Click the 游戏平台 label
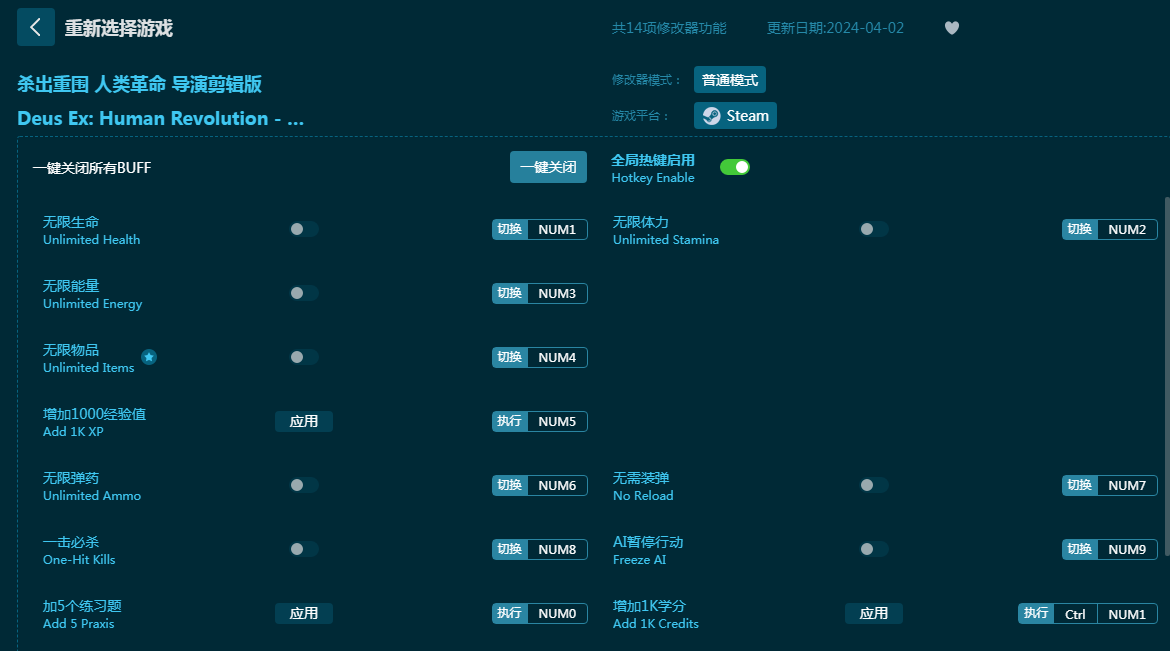The width and height of the screenshot is (1170, 651). [x=639, y=116]
